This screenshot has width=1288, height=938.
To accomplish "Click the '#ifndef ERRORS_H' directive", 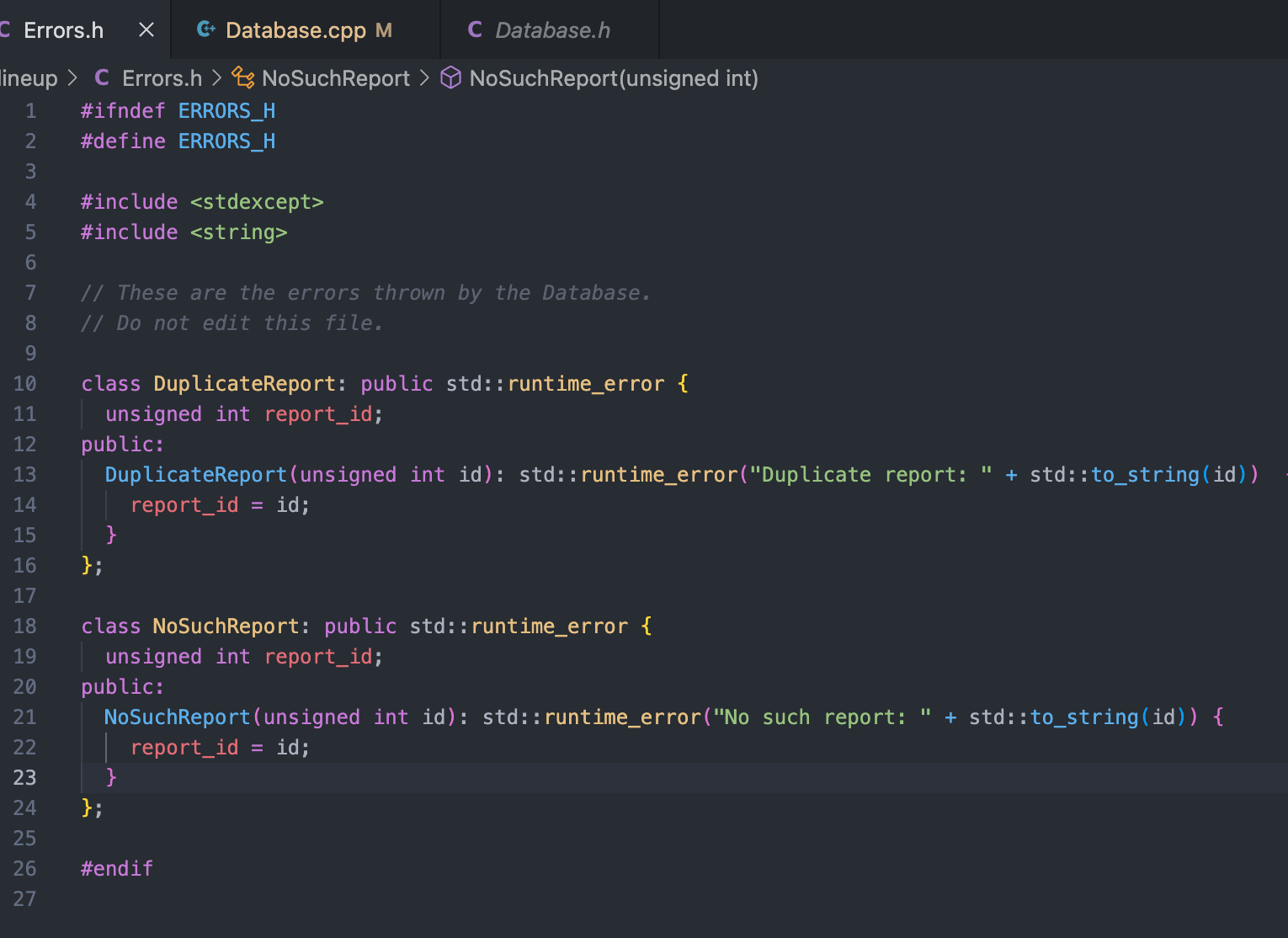I will 178,111.
